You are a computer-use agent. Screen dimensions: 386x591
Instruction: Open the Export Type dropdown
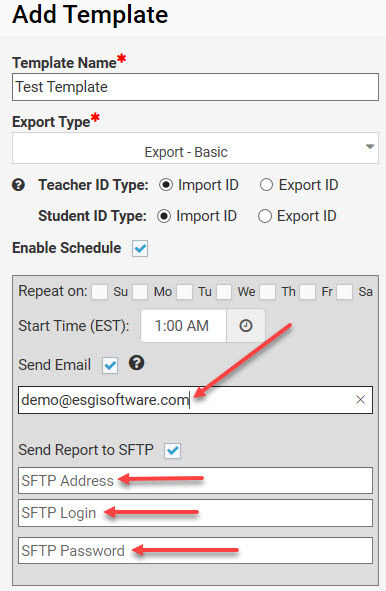tap(195, 148)
